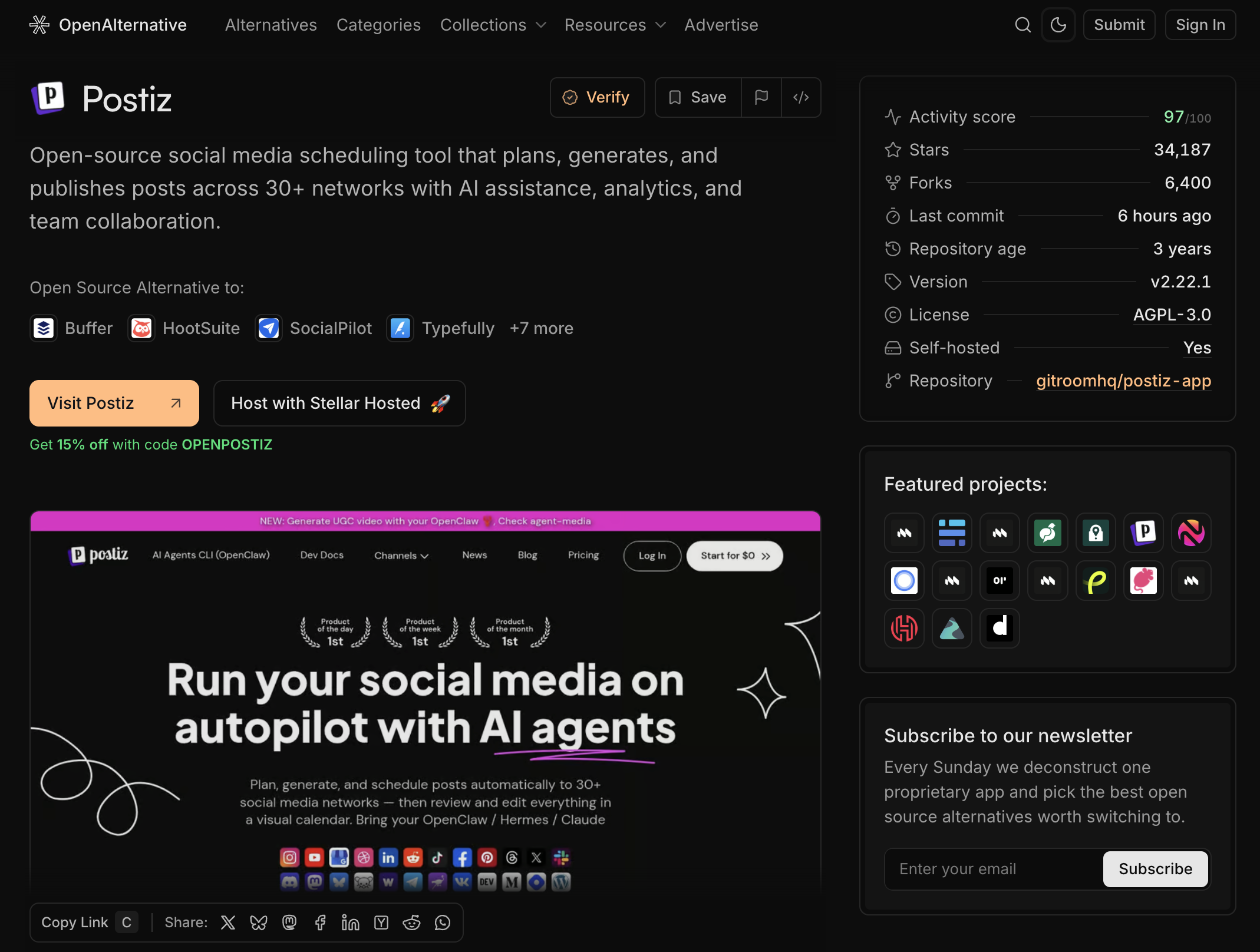Open featured project with blue stacked bars icon
Image resolution: width=1260 pixels, height=952 pixels.
click(952, 533)
